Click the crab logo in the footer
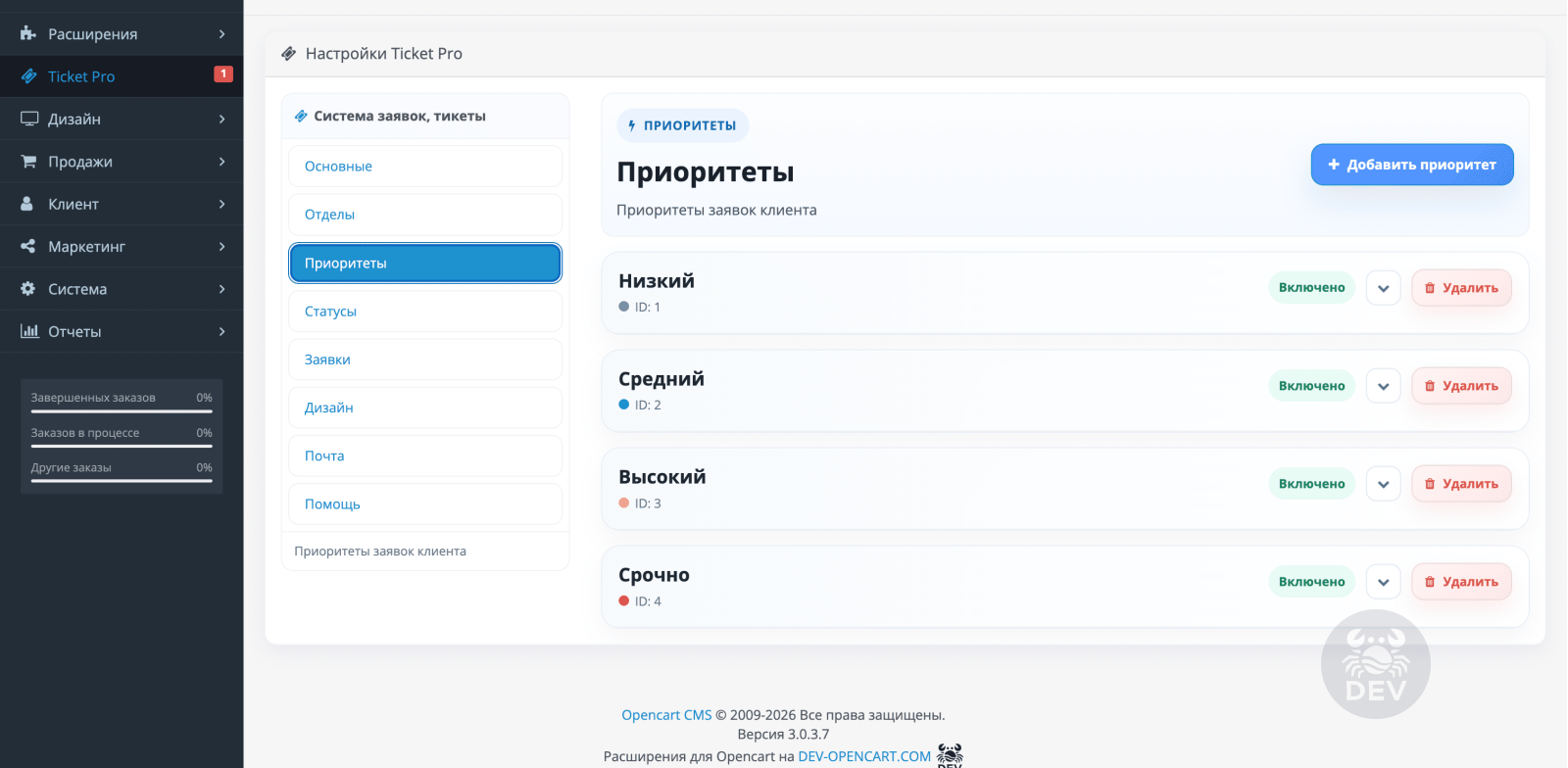 coord(950,755)
